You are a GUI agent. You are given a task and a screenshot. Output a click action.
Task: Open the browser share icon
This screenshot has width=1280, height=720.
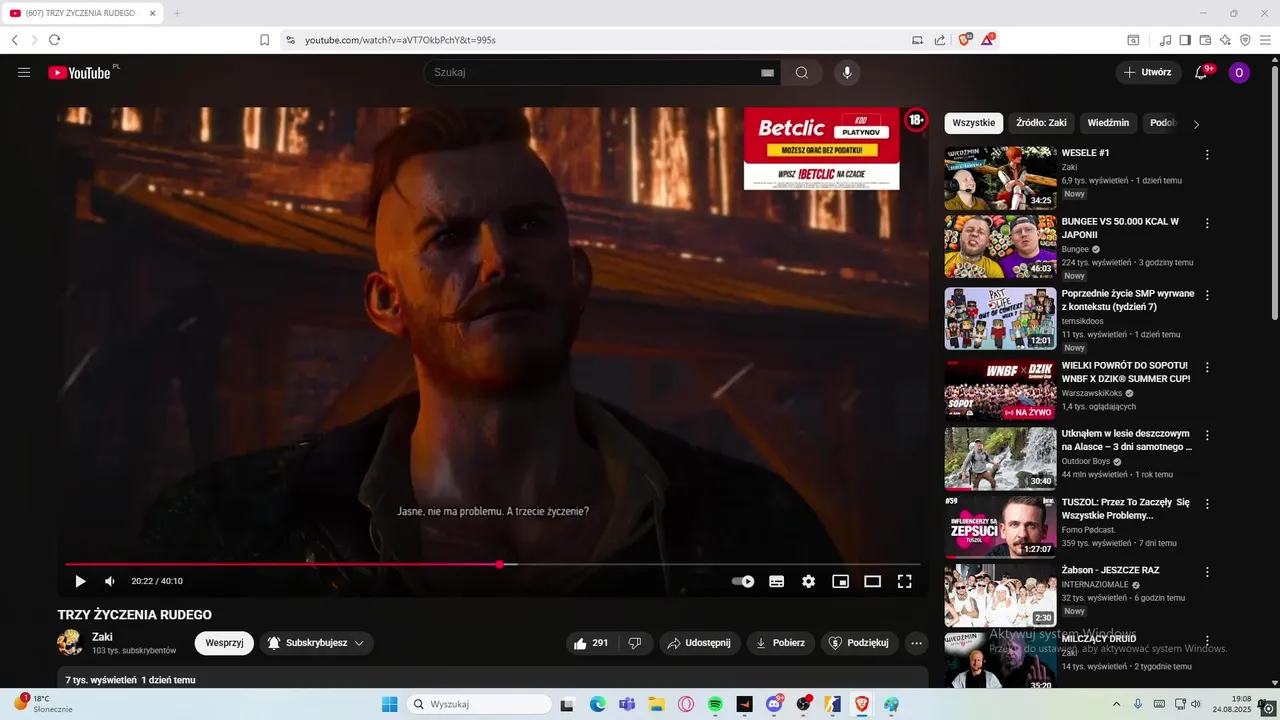pyautogui.click(x=940, y=40)
